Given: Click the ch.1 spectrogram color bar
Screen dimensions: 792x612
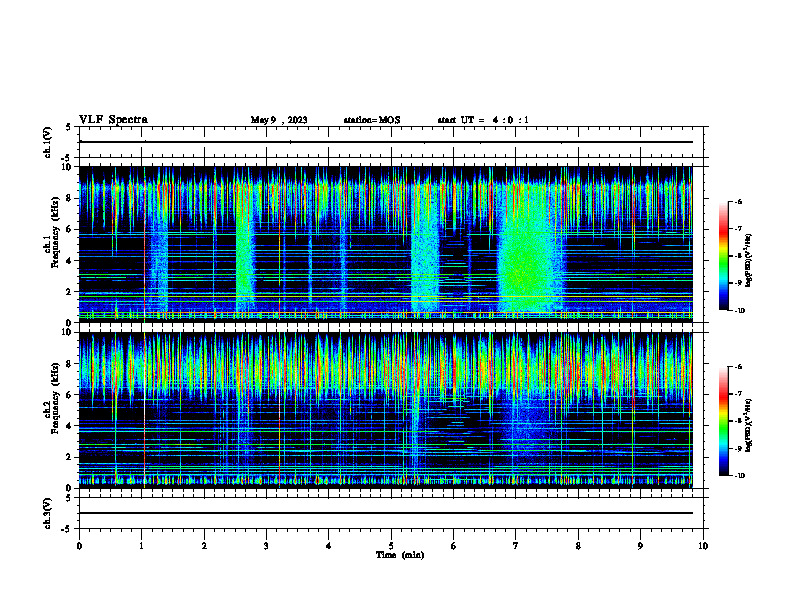Looking at the screenshot, I should pos(724,256).
